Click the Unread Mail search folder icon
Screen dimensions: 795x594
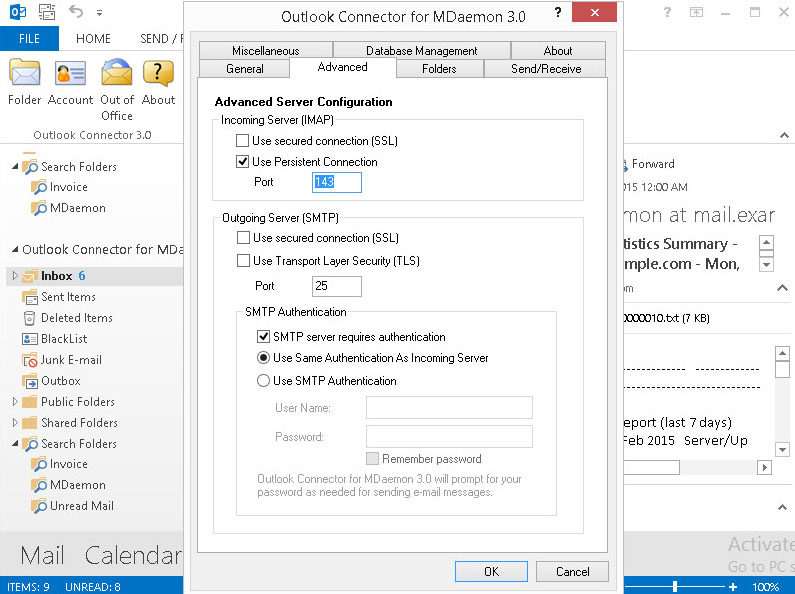(x=39, y=506)
